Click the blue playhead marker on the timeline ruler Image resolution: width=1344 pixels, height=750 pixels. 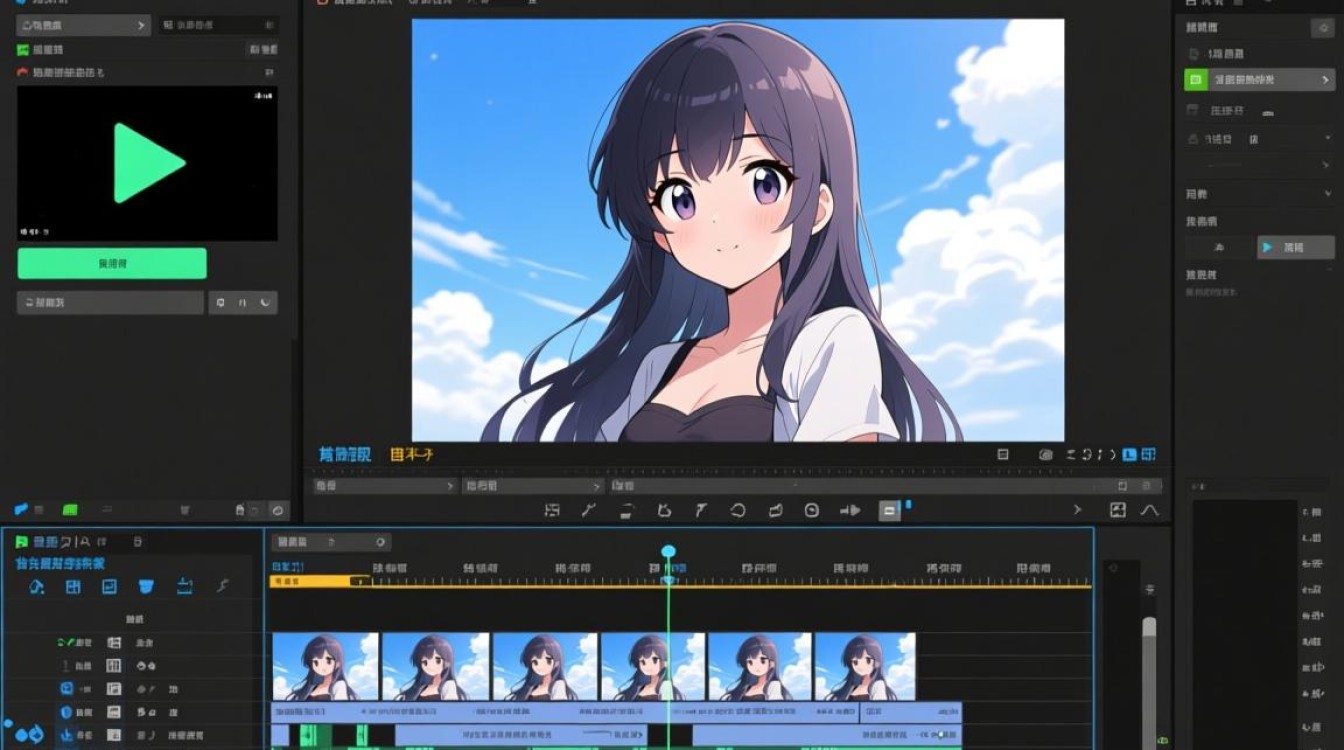(x=669, y=552)
